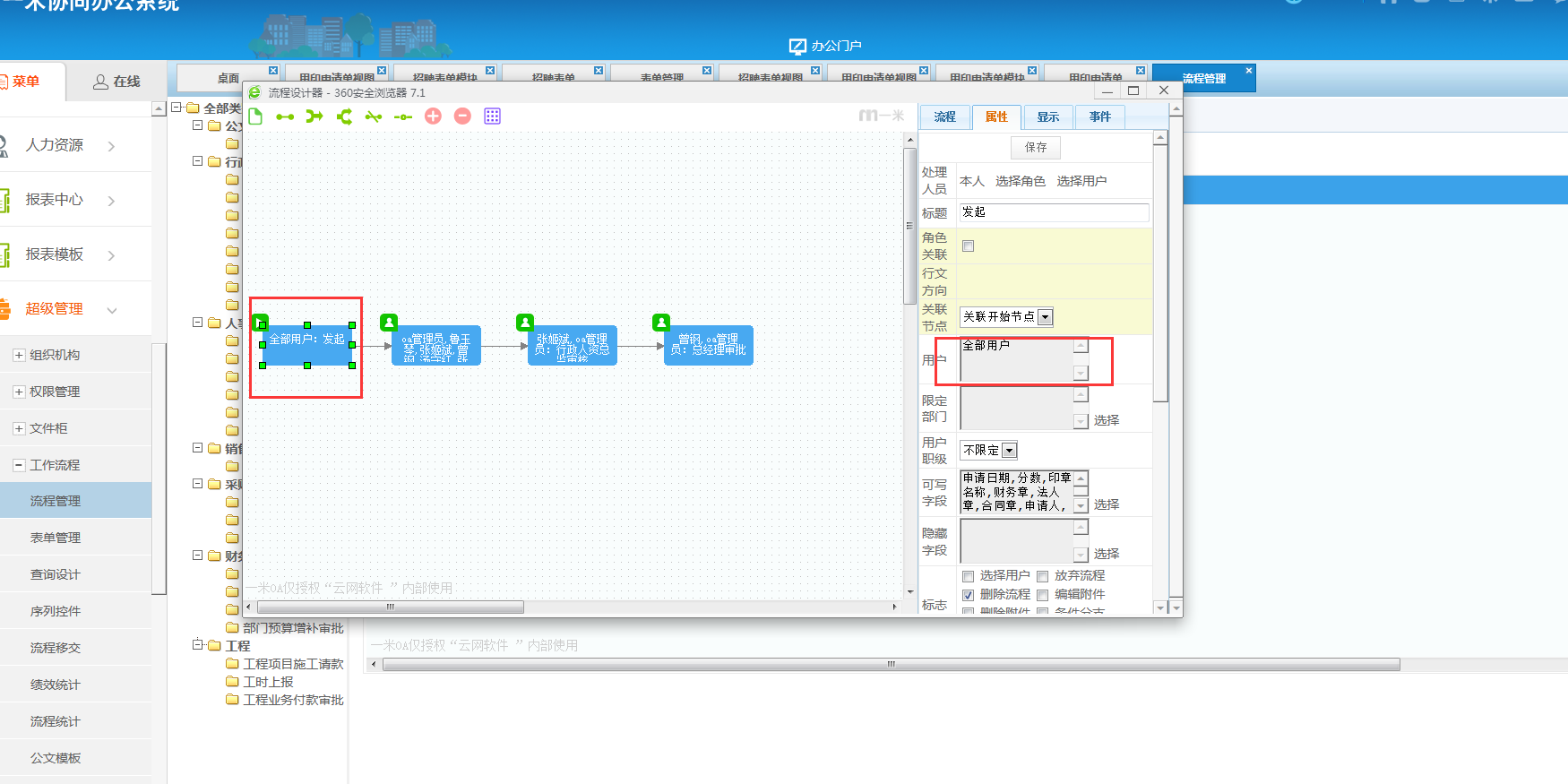Switch to the 流程 tab
This screenshot has width=1568, height=784.
pyautogui.click(x=944, y=116)
